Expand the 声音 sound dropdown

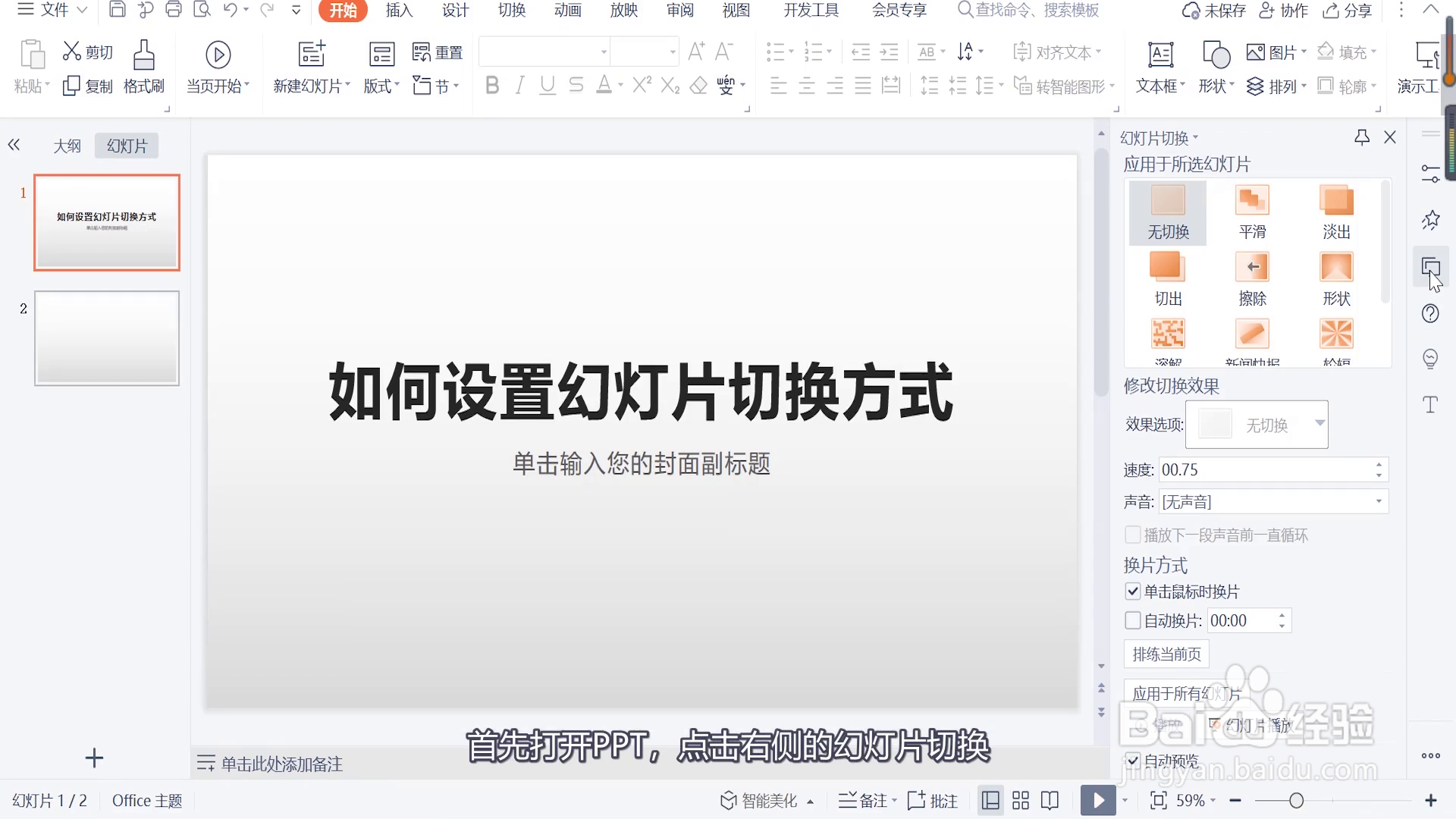pyautogui.click(x=1378, y=501)
